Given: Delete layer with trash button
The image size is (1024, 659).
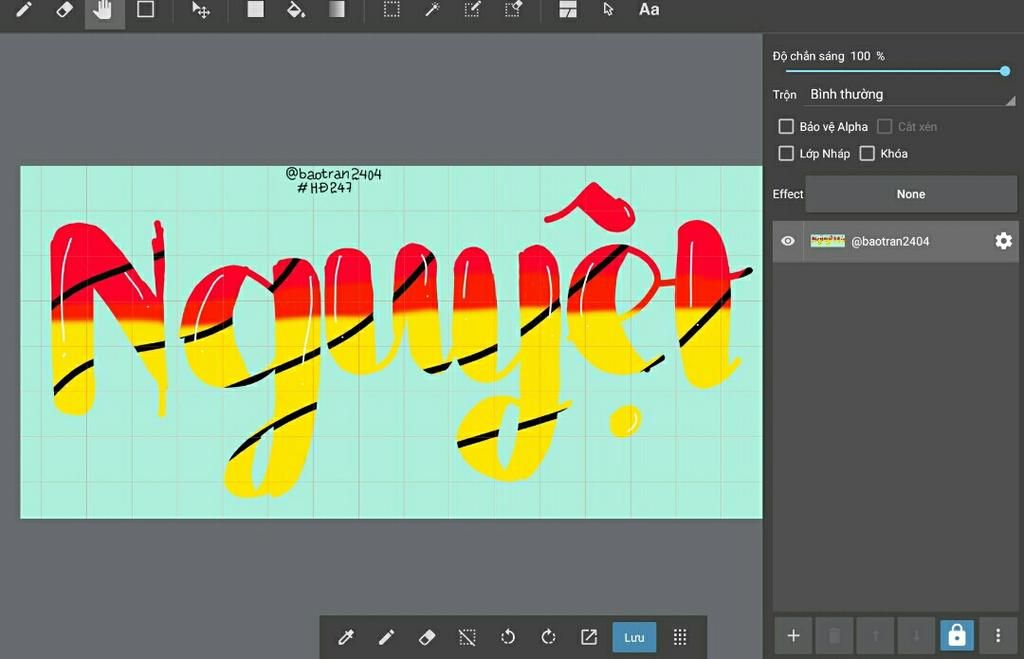Looking at the screenshot, I should 835,635.
